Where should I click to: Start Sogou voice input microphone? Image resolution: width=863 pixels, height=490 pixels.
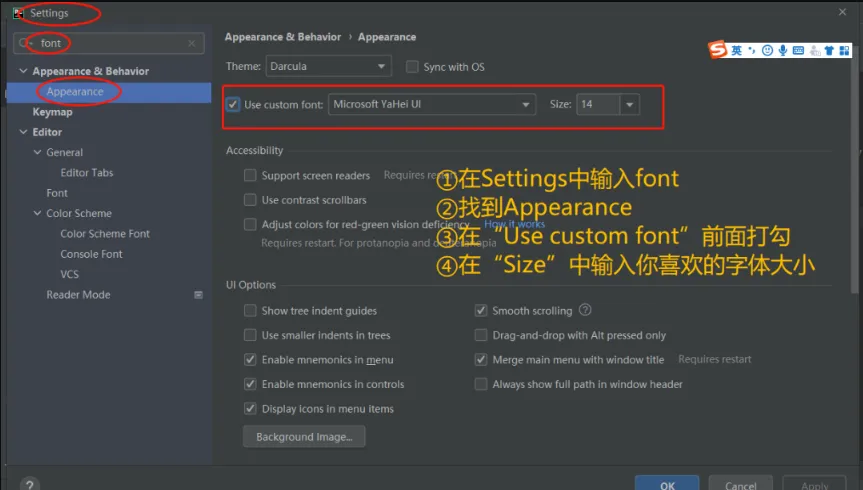[782, 51]
